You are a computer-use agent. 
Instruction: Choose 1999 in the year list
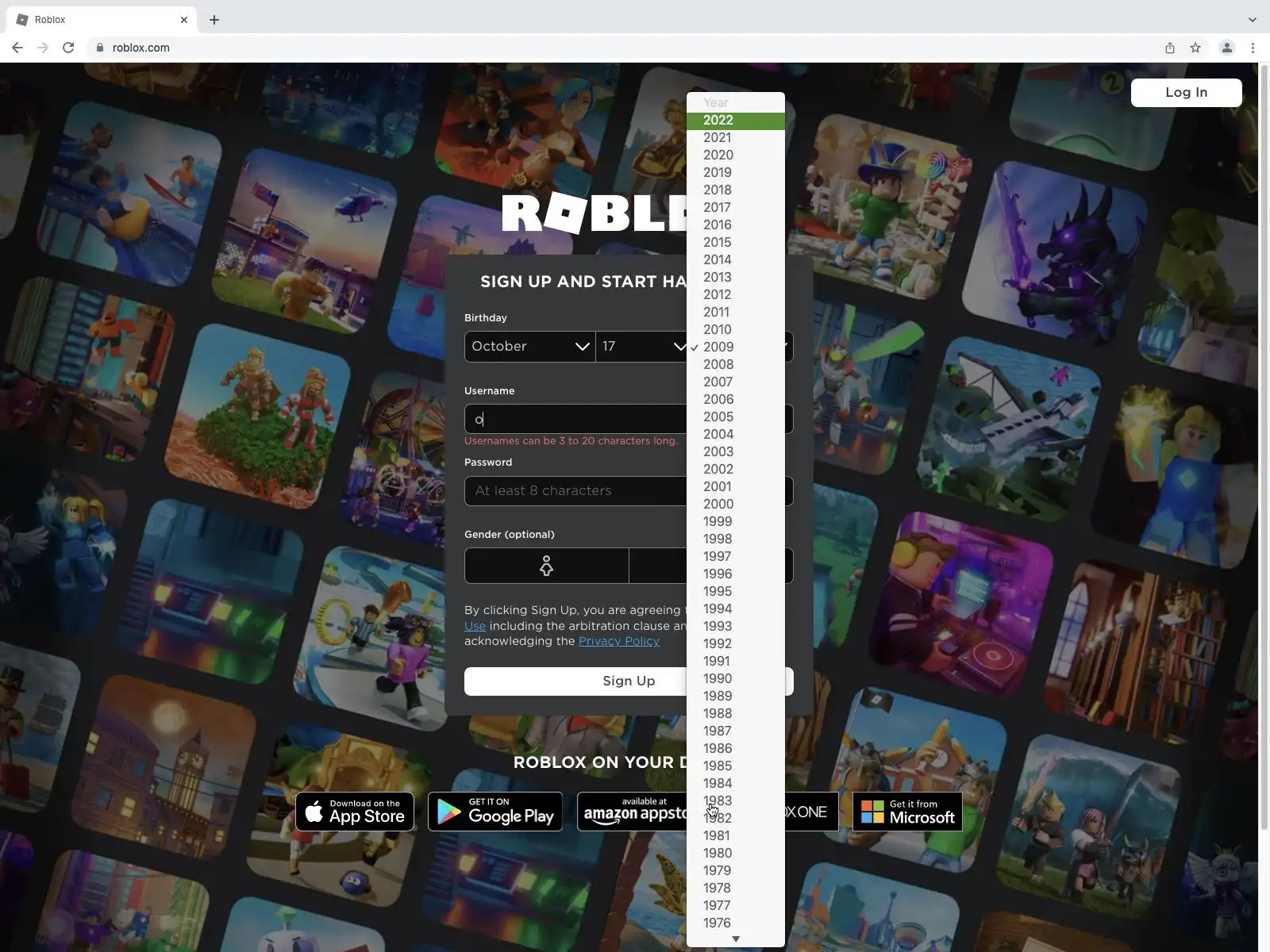coord(736,522)
